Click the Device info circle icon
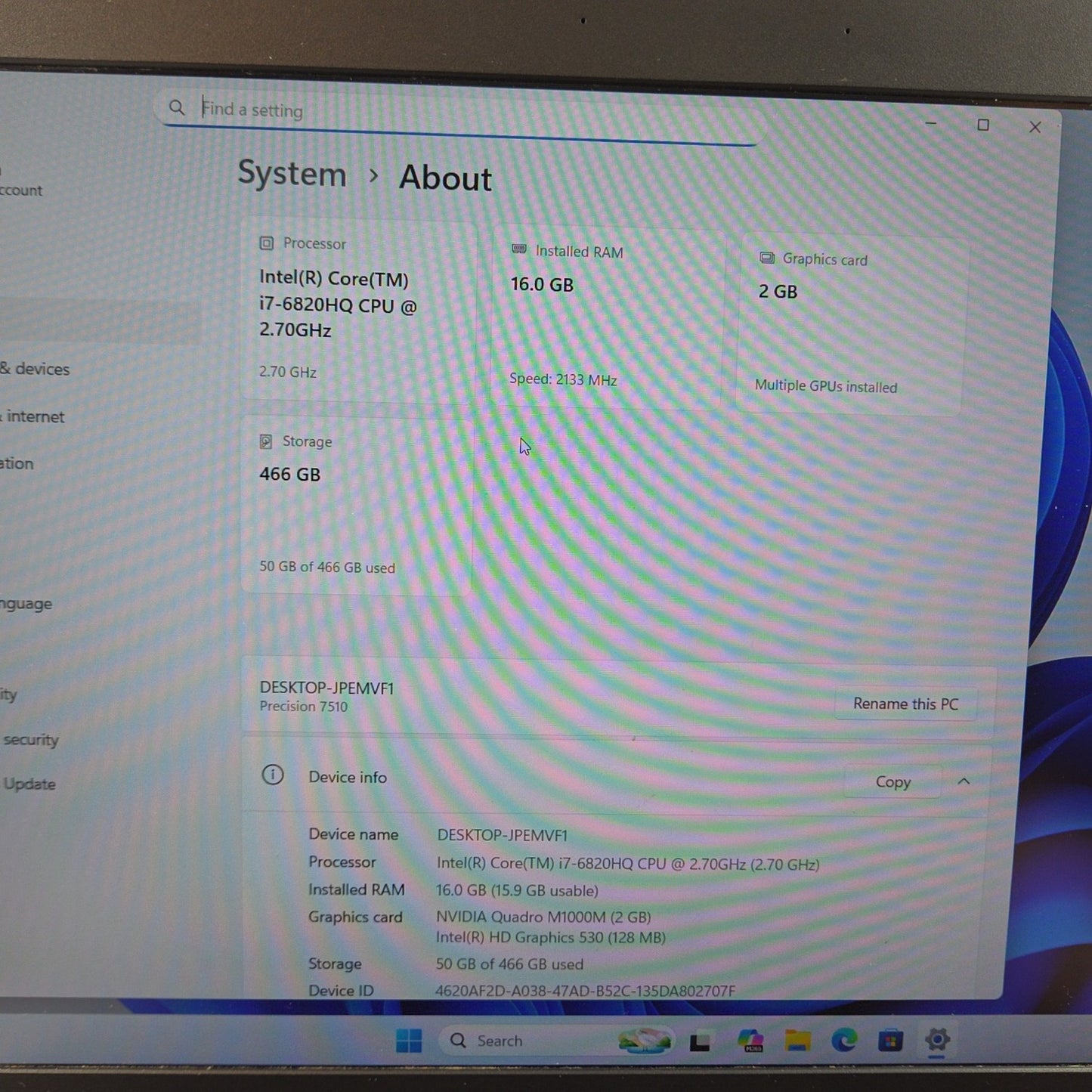The width and height of the screenshot is (1092, 1092). tap(272, 775)
